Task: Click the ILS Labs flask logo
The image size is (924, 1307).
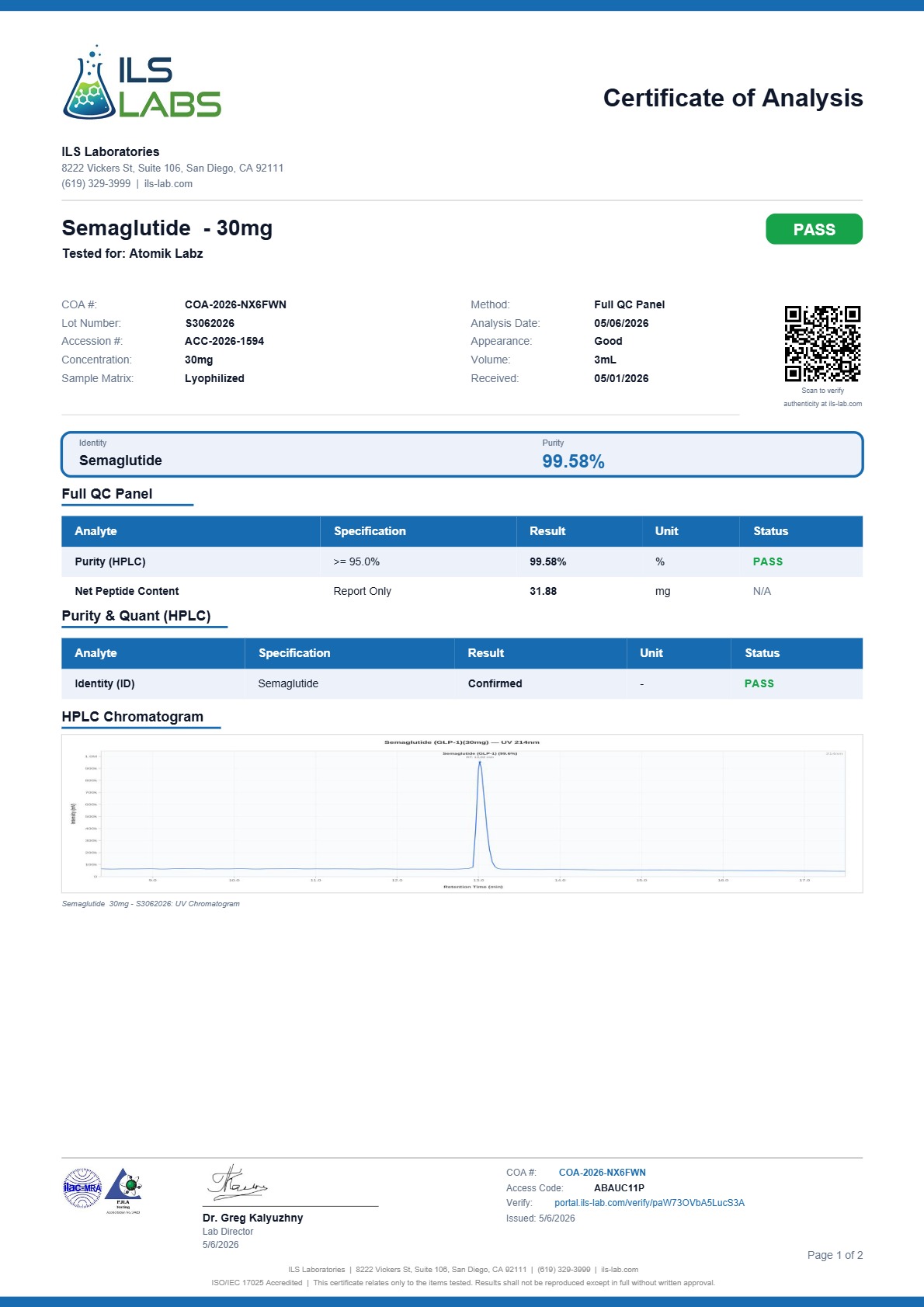Action: pos(142,82)
